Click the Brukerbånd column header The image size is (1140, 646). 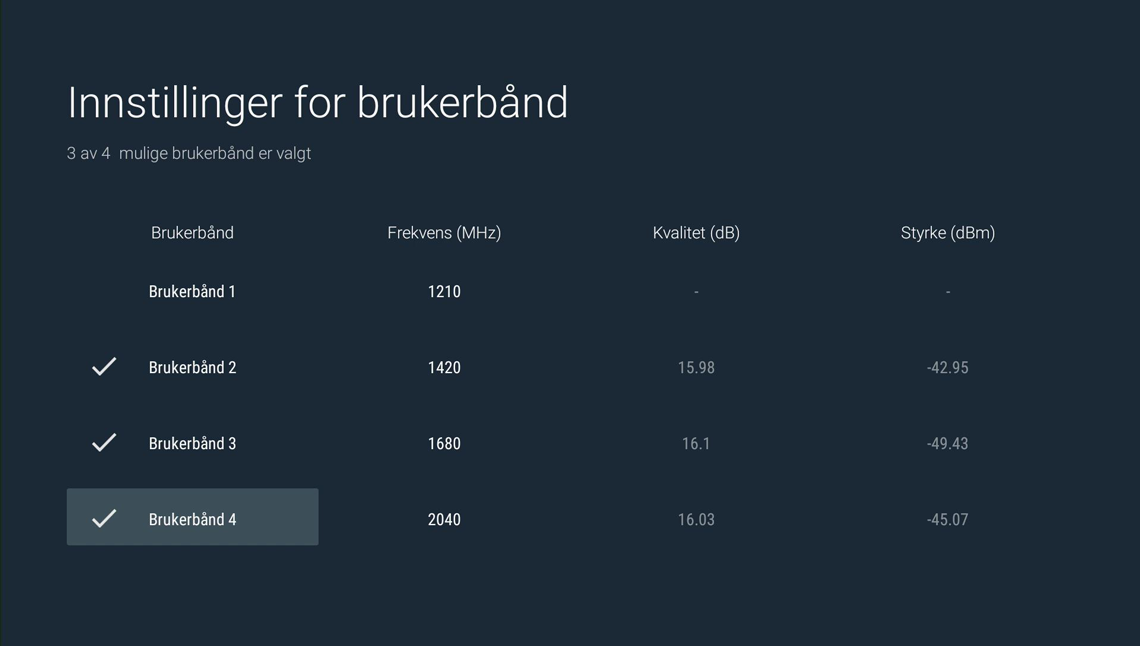point(192,232)
